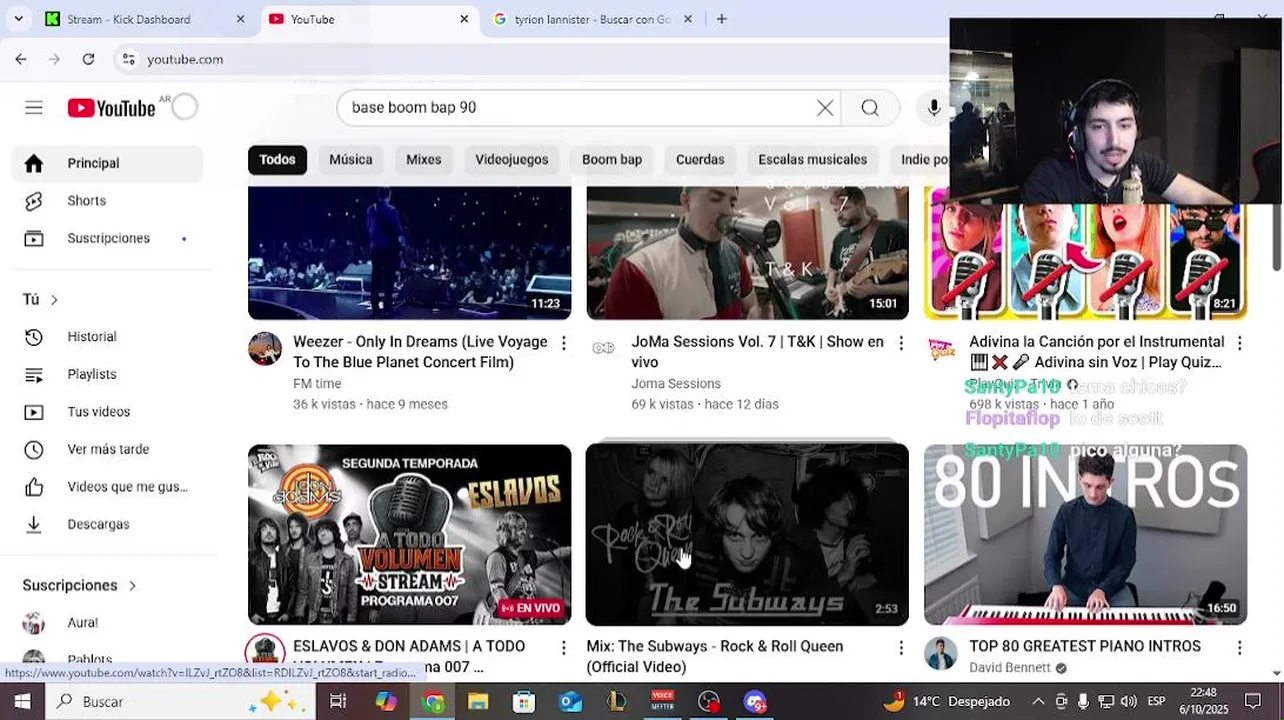Expand the Tú section chevron
Viewport: 1284px width, 720px height.
54,300
